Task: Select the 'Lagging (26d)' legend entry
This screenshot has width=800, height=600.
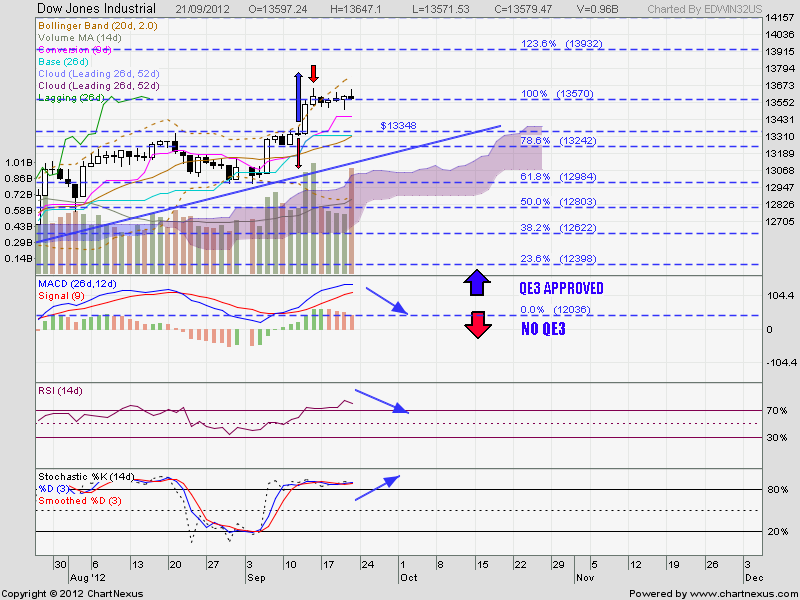Action: point(71,97)
